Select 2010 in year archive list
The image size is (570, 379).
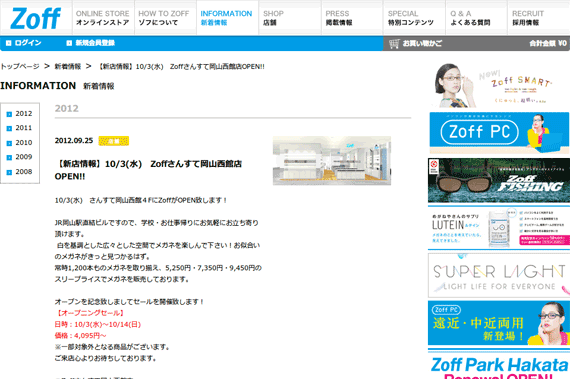(x=24, y=143)
